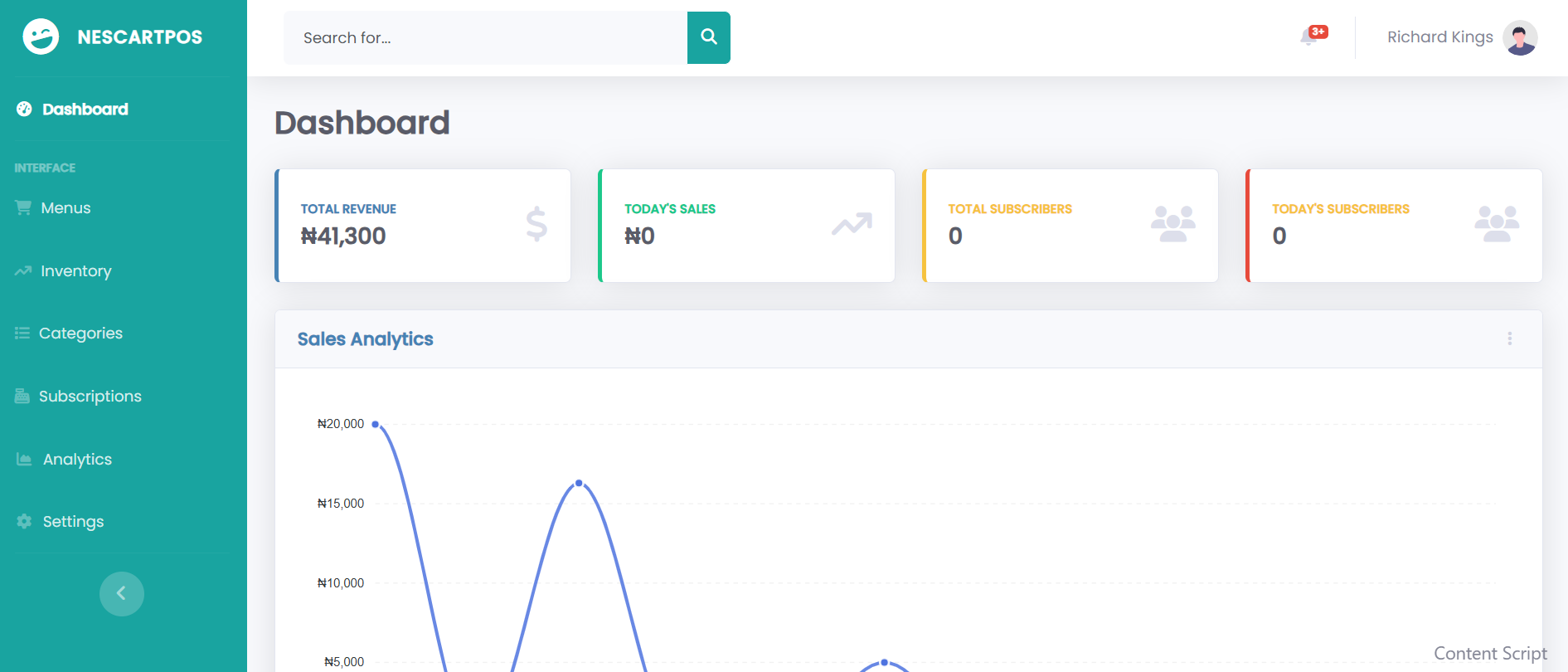Click the magnifier search button
This screenshot has height=672, width=1568.
[x=708, y=37]
